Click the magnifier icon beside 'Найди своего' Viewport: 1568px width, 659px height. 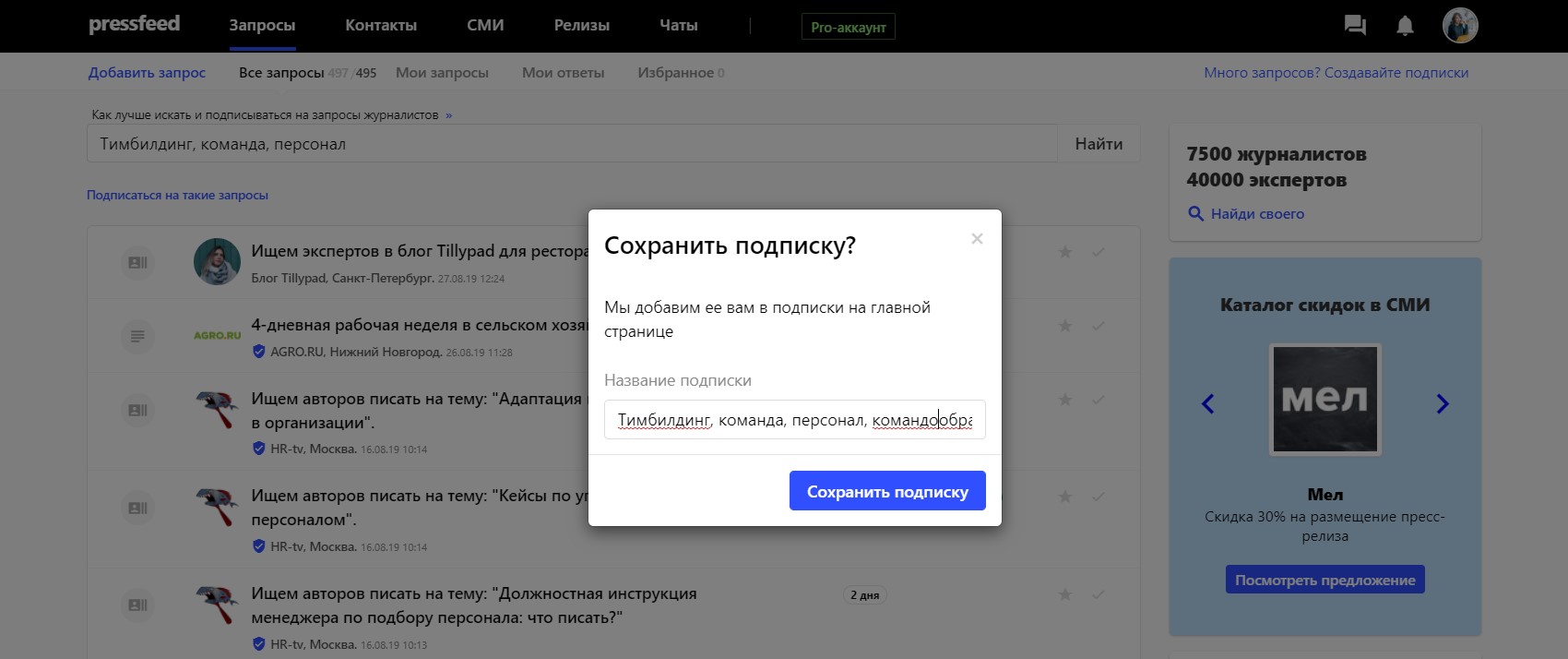(x=1195, y=214)
